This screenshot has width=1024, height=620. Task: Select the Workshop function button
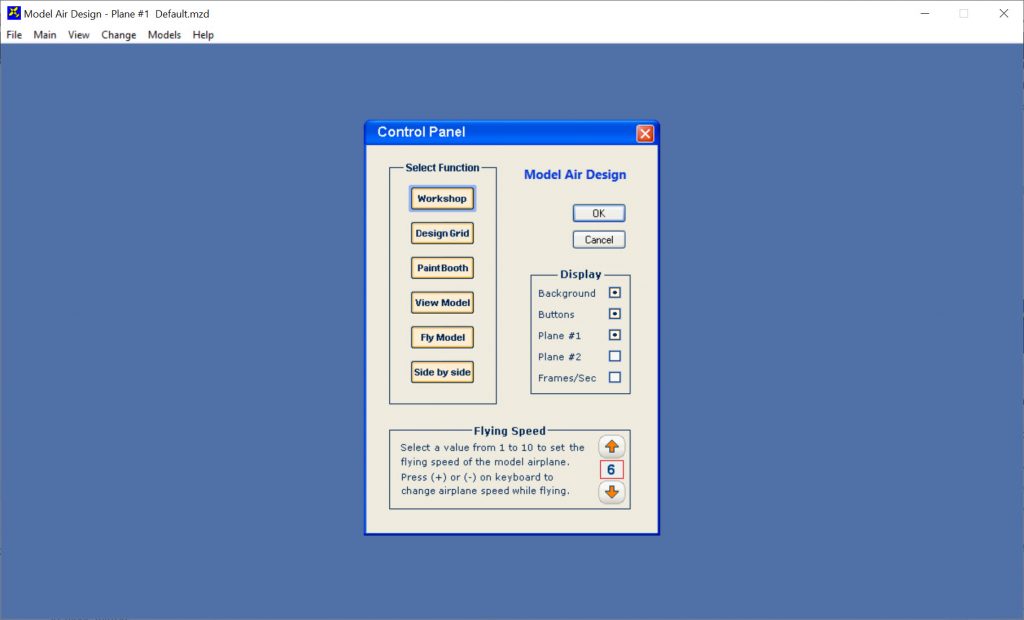click(x=442, y=199)
